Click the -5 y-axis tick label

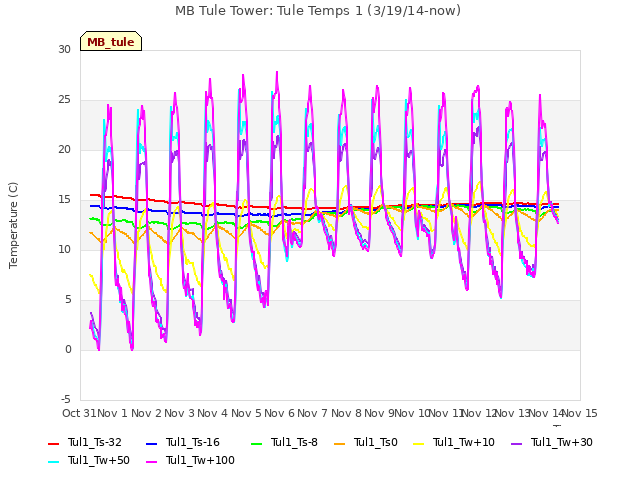click(66, 399)
